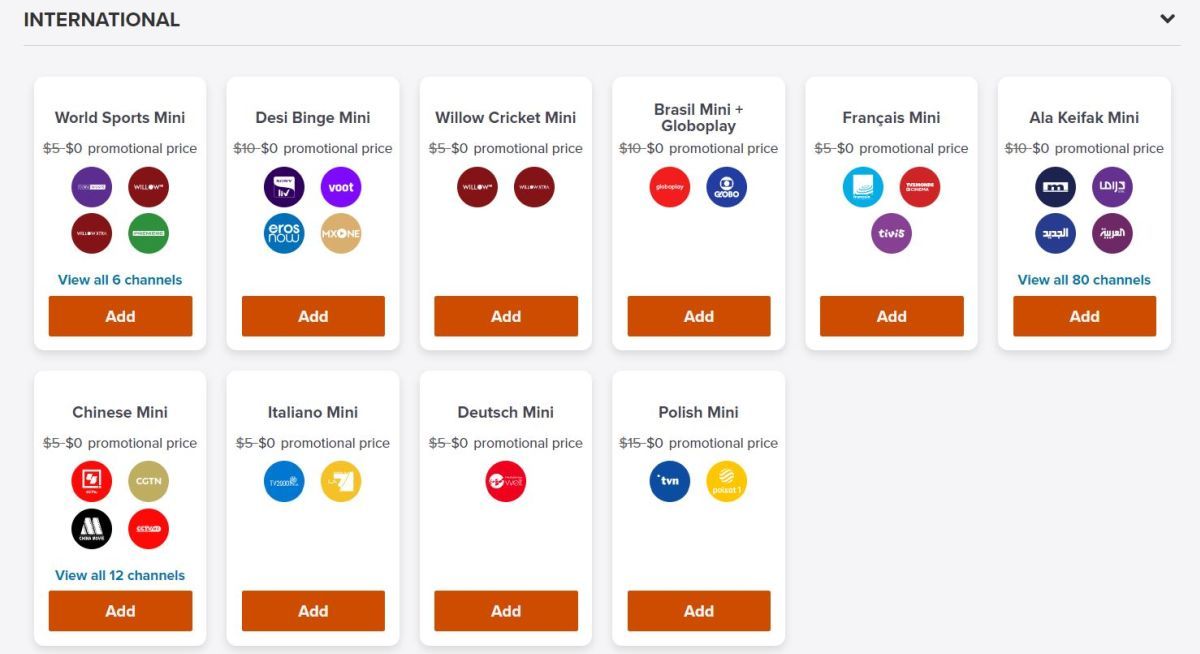Screen dimensions: 1200x654
Task: Click the Eros Now channel icon
Action: point(284,233)
